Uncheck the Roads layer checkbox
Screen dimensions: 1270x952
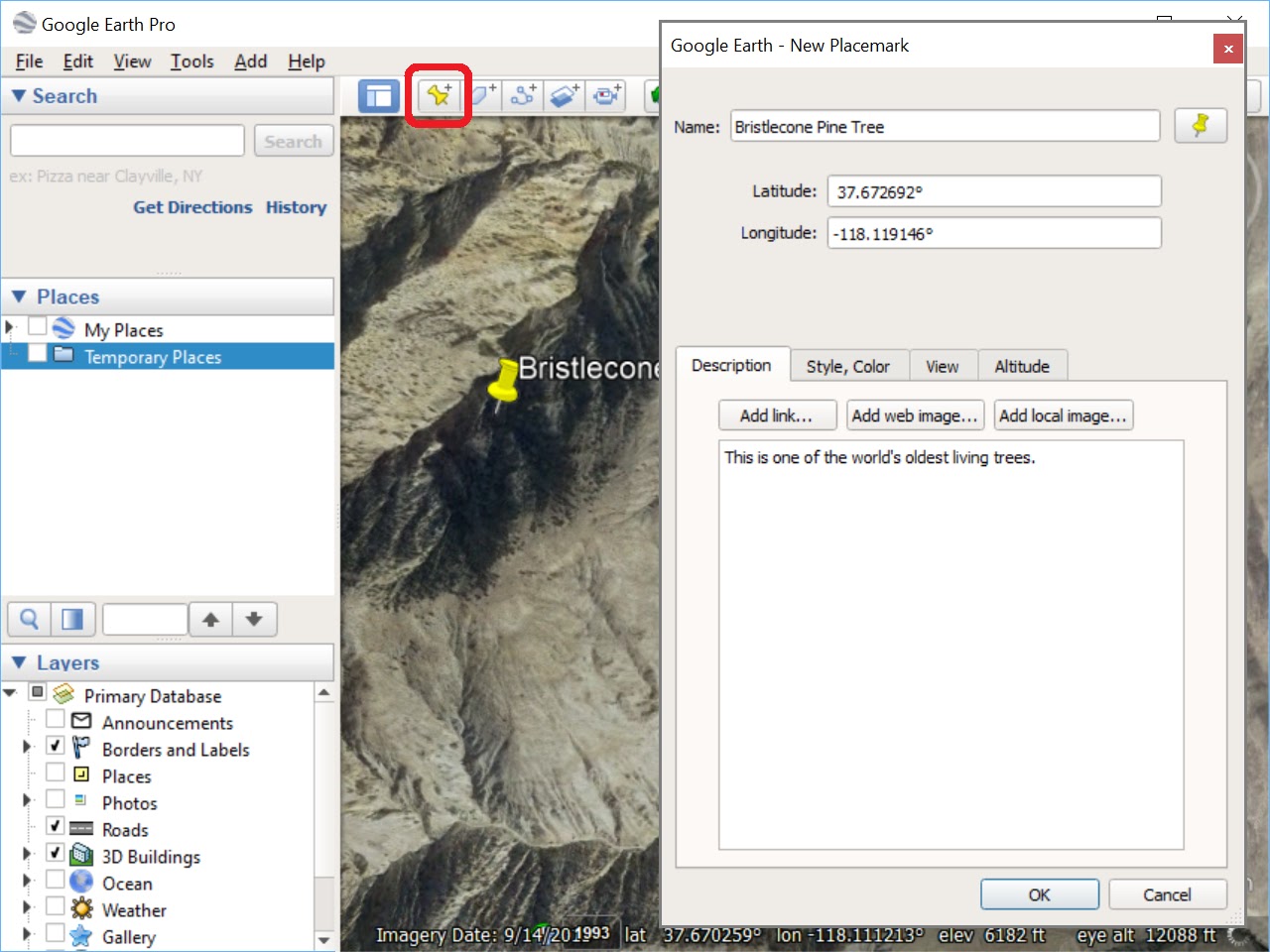tap(56, 826)
